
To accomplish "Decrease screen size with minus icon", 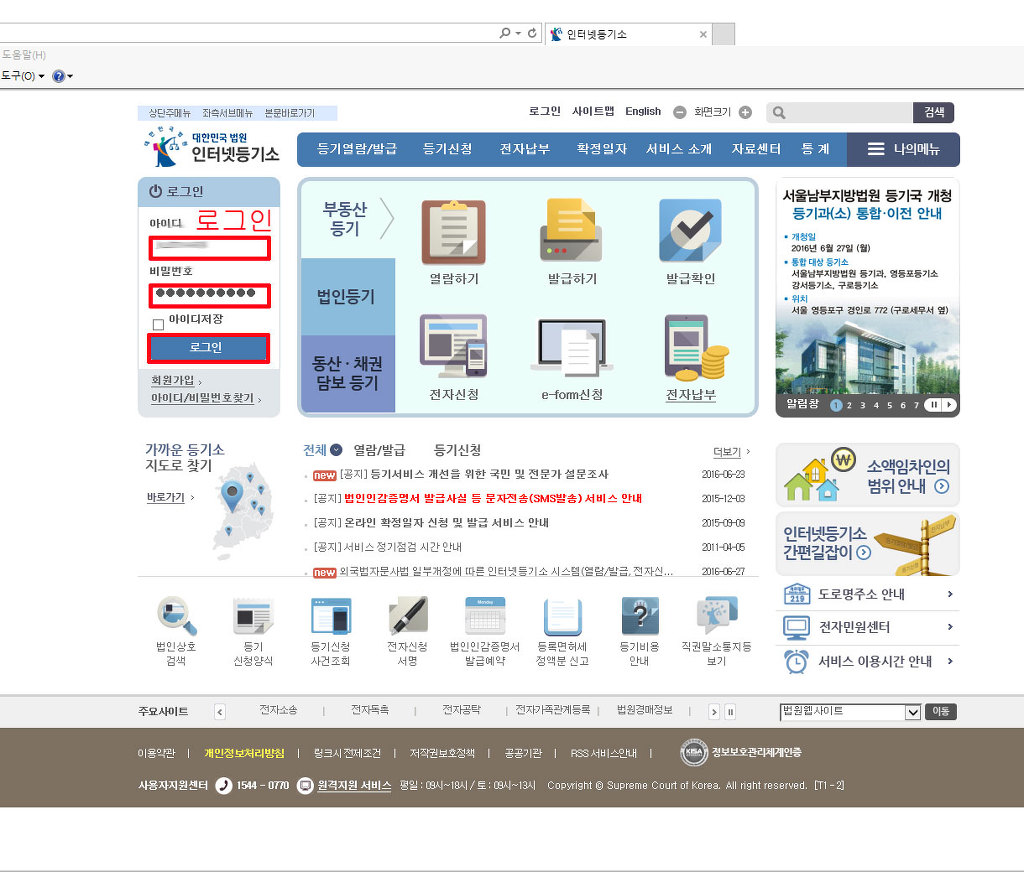I will click(x=680, y=112).
